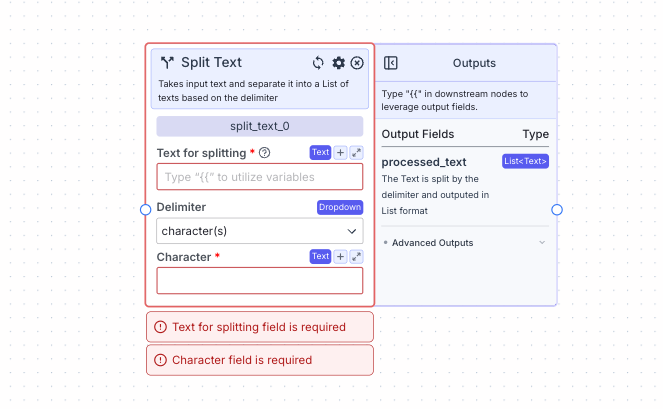Close the Split Text node

(357, 63)
